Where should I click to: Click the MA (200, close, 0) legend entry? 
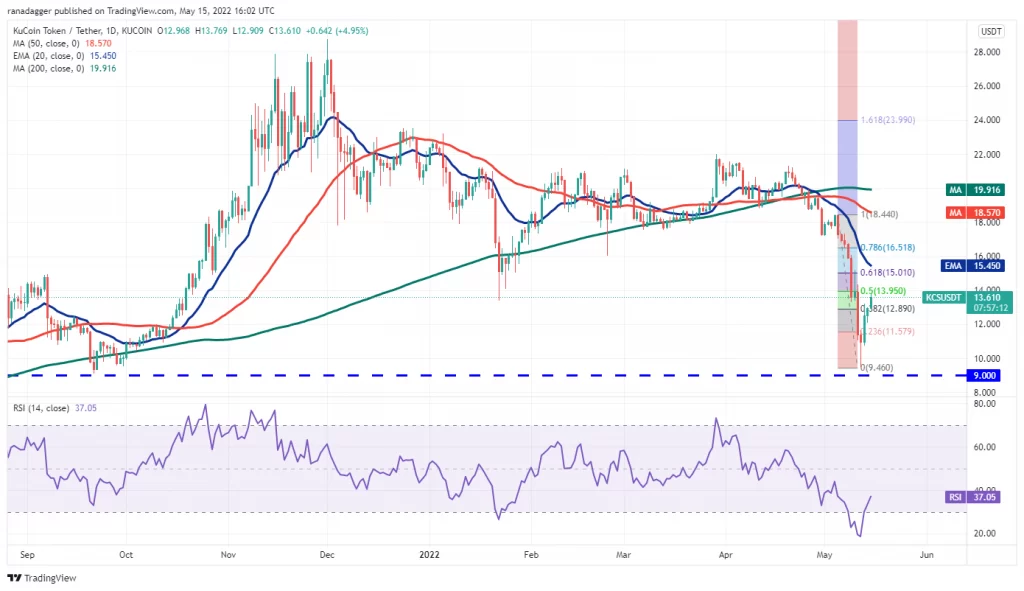65,68
